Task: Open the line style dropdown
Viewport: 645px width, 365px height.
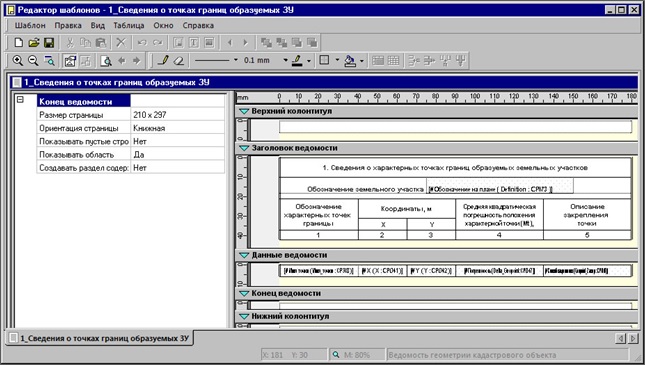Action: point(236,60)
